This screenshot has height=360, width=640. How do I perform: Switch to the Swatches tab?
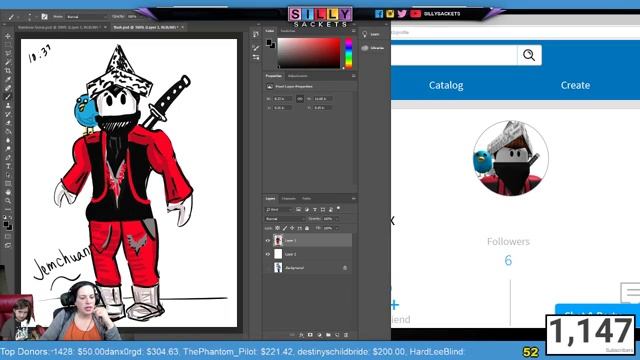click(x=288, y=31)
